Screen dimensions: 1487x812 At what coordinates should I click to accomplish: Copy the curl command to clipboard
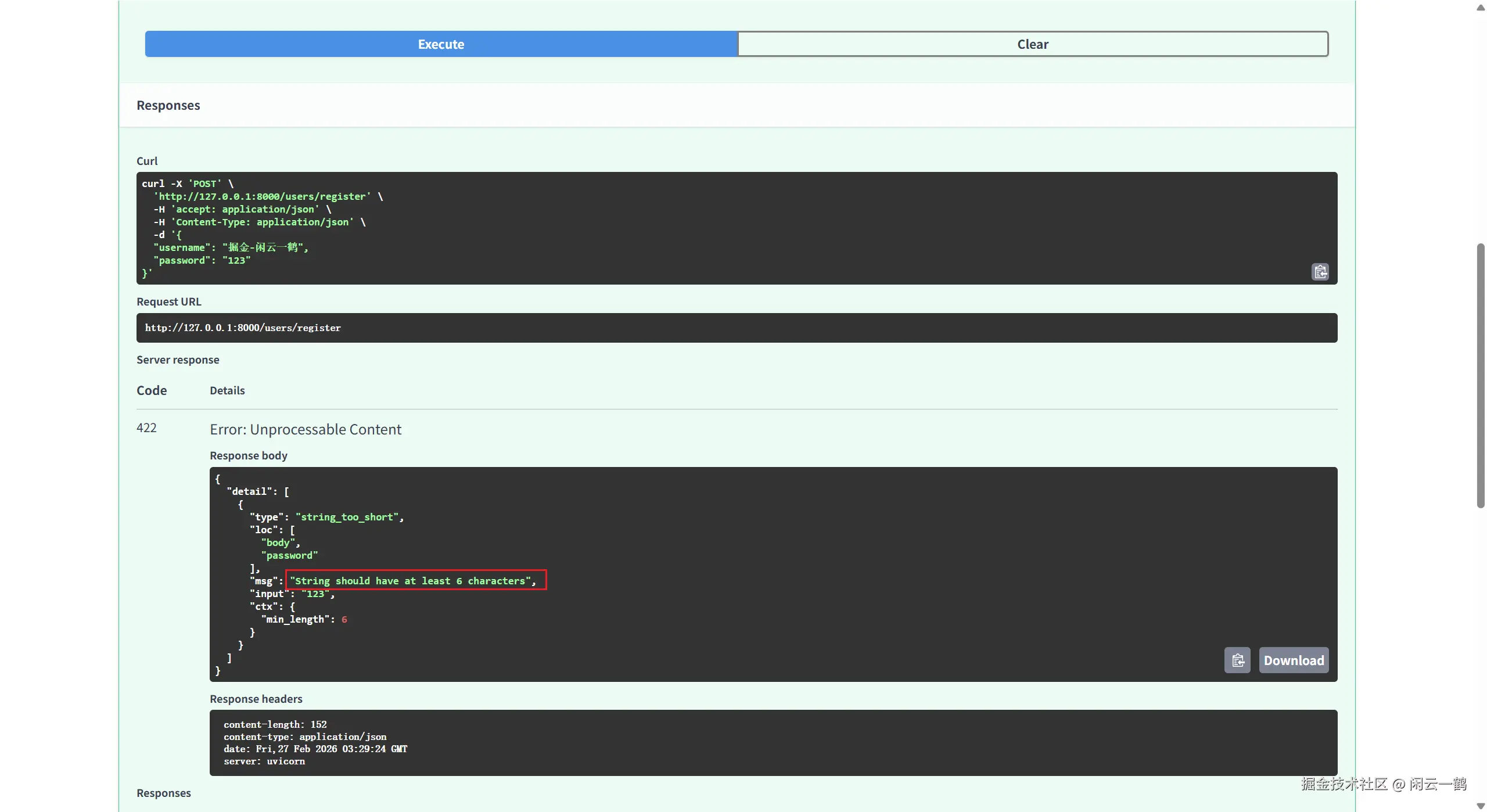tap(1320, 272)
